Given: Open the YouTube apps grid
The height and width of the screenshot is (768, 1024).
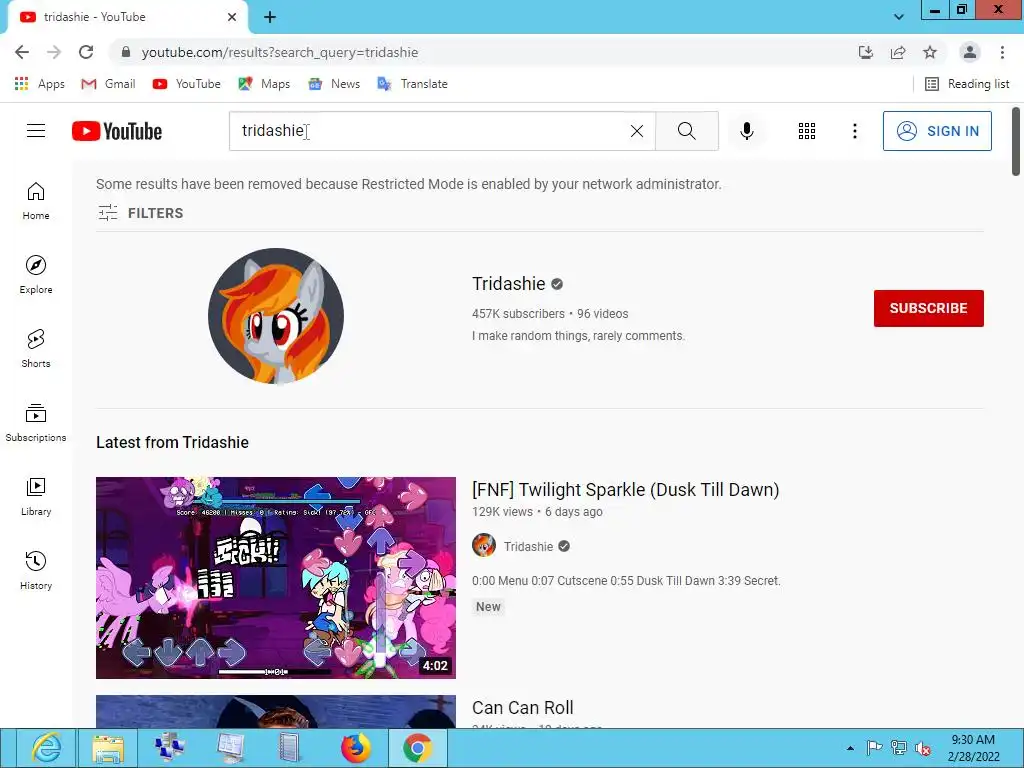Looking at the screenshot, I should 807,131.
